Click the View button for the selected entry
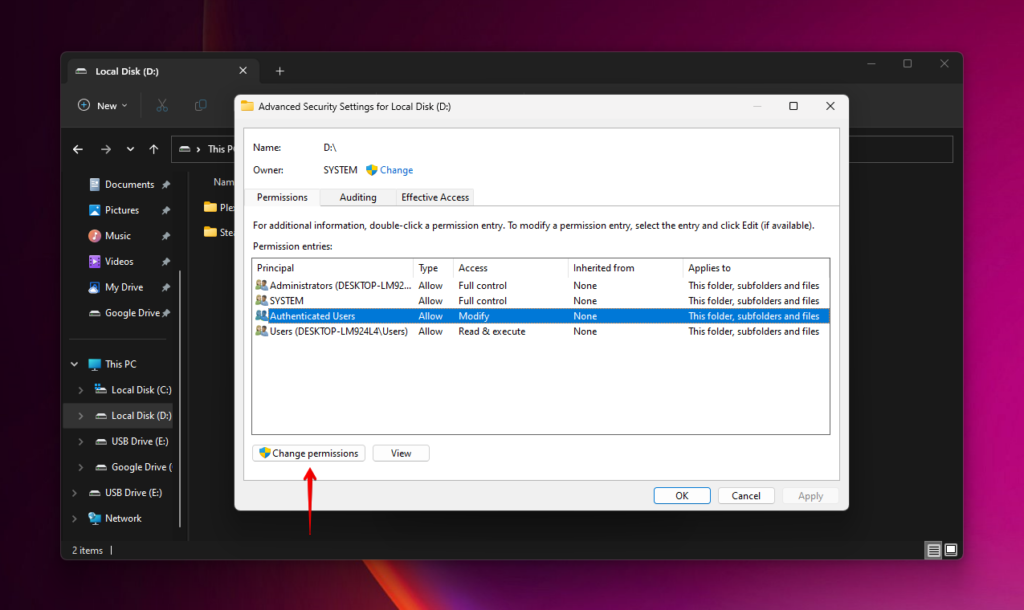The height and width of the screenshot is (610, 1024). tap(400, 453)
